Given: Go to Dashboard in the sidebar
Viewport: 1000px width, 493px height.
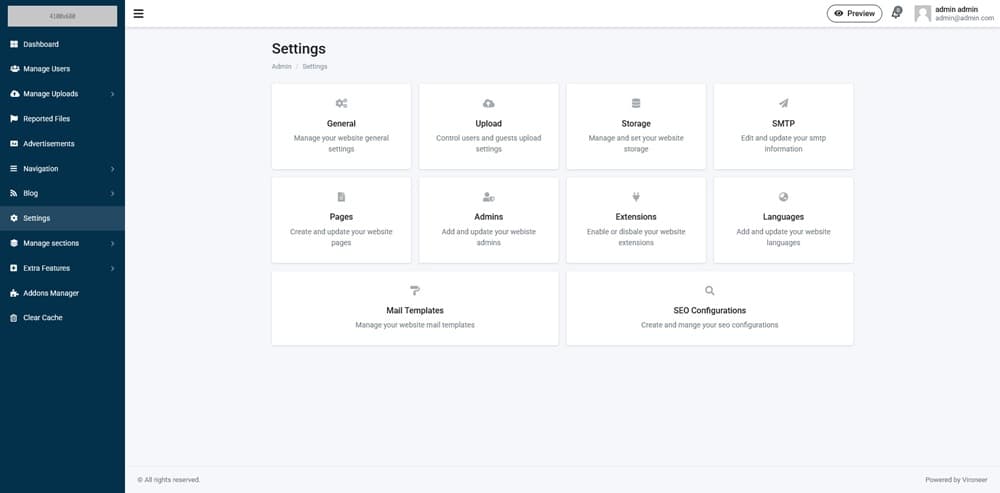Looking at the screenshot, I should click(x=41, y=44).
